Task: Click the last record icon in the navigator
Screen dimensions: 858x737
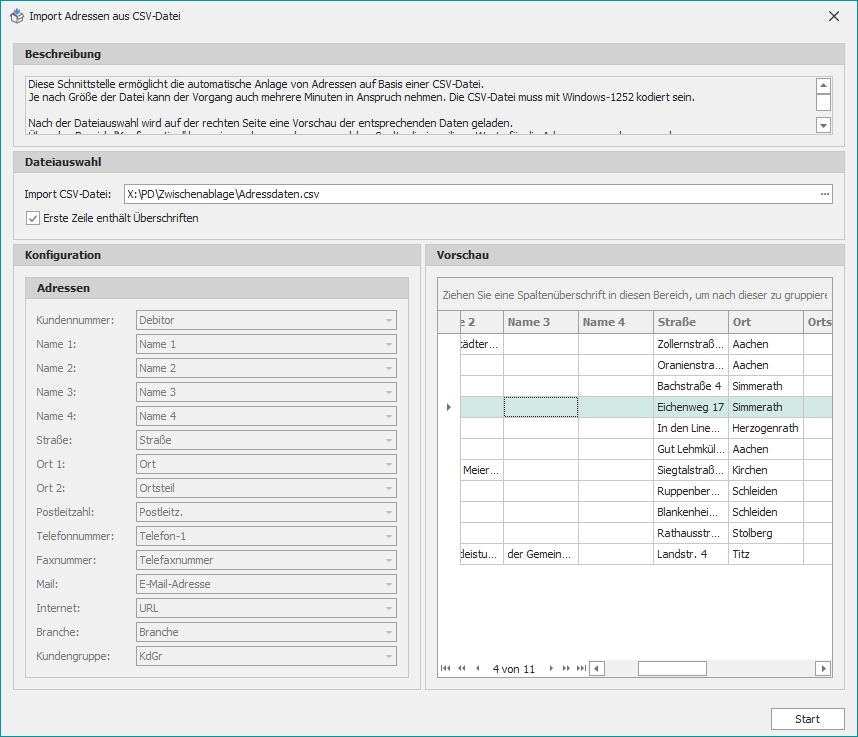Action: click(581, 668)
